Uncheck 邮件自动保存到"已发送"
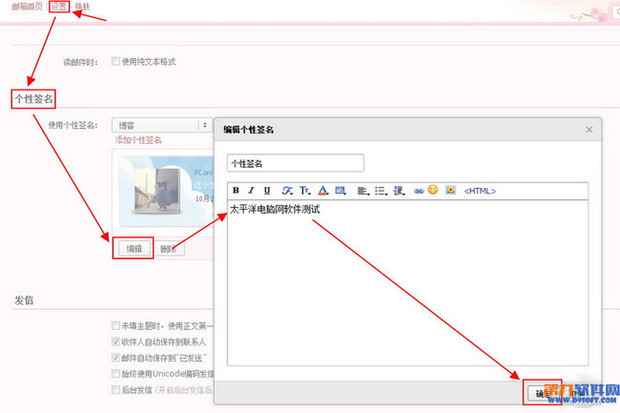 click(x=115, y=358)
